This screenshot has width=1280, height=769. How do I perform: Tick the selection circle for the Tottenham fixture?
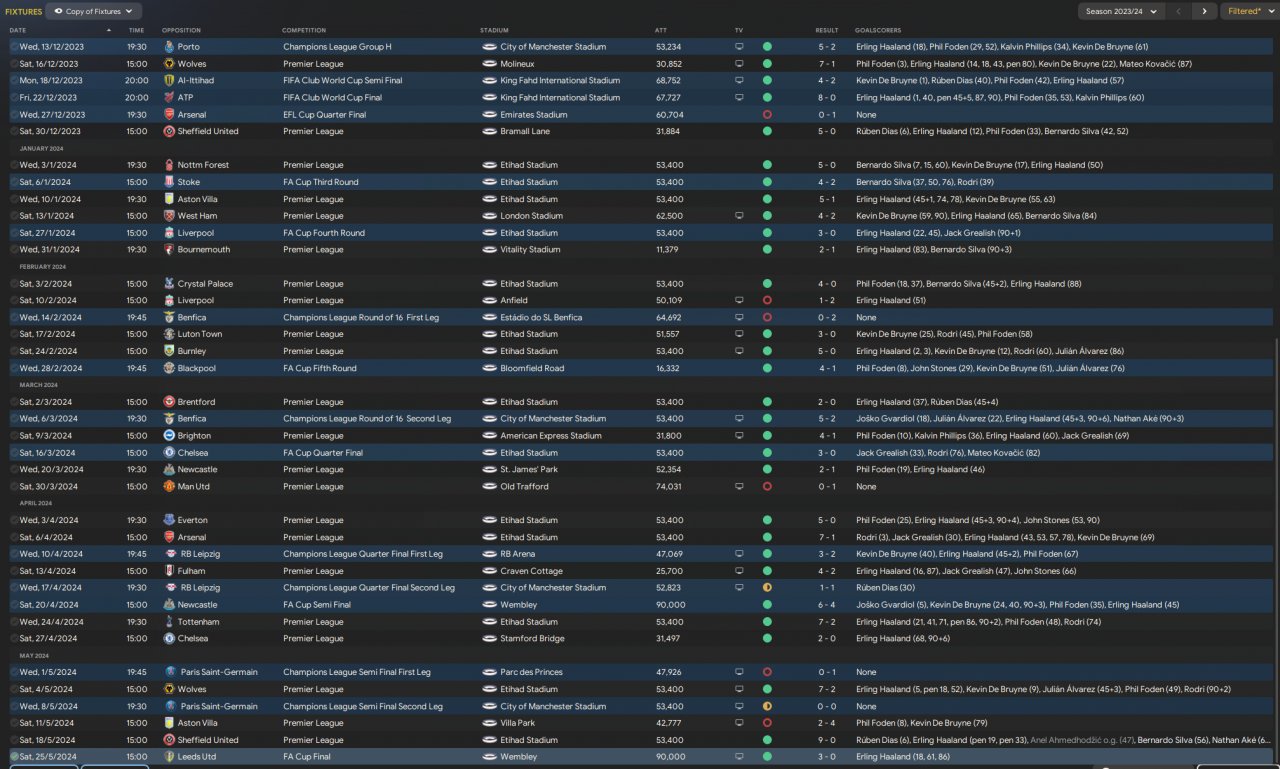tap(14, 622)
